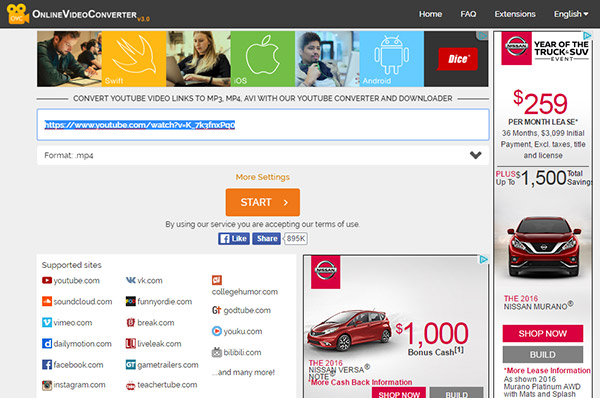
Task: Click the youku.com play icon
Action: pos(217,331)
